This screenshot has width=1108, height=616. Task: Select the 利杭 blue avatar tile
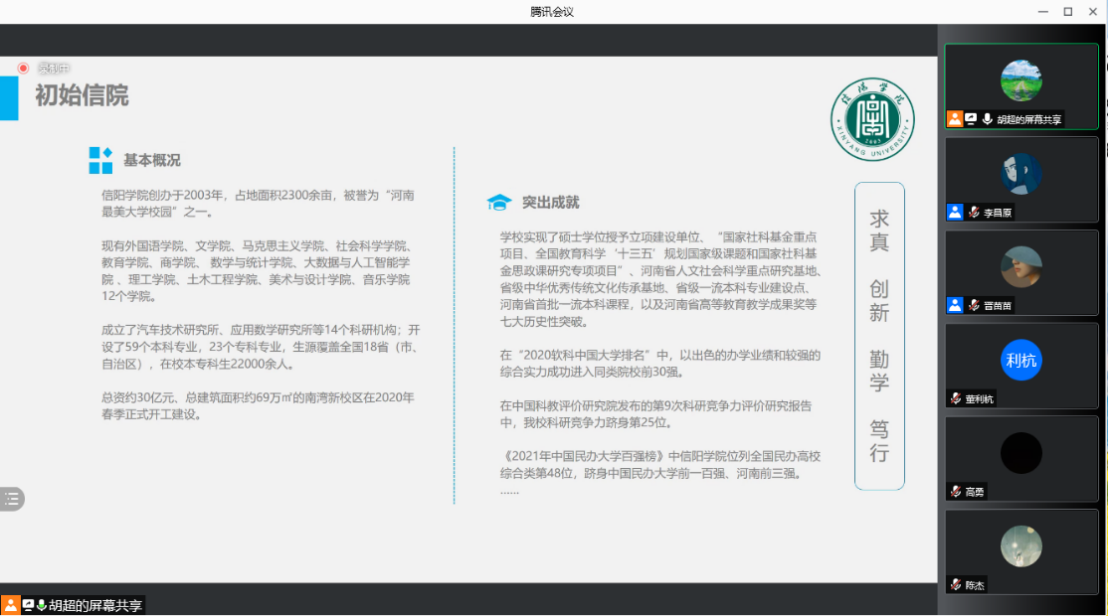pyautogui.click(x=1021, y=360)
